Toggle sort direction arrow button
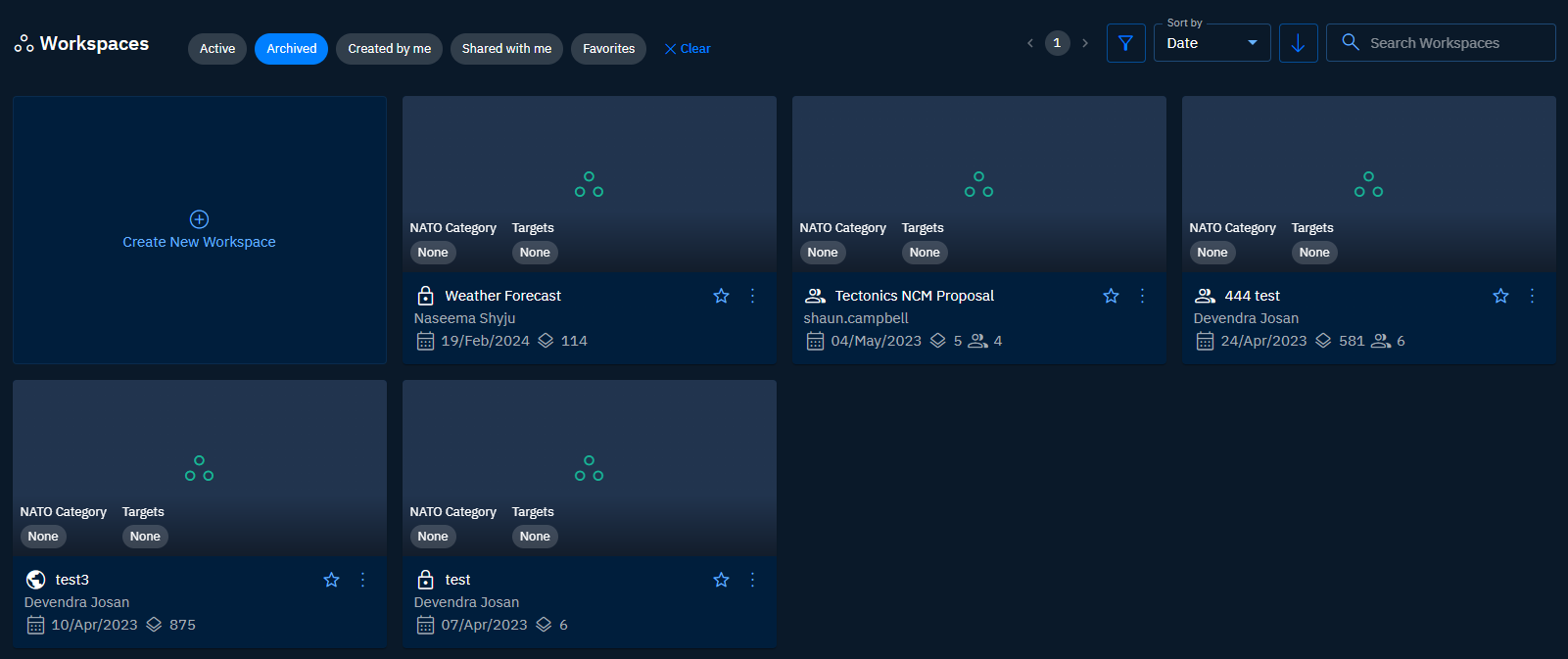 (x=1298, y=43)
